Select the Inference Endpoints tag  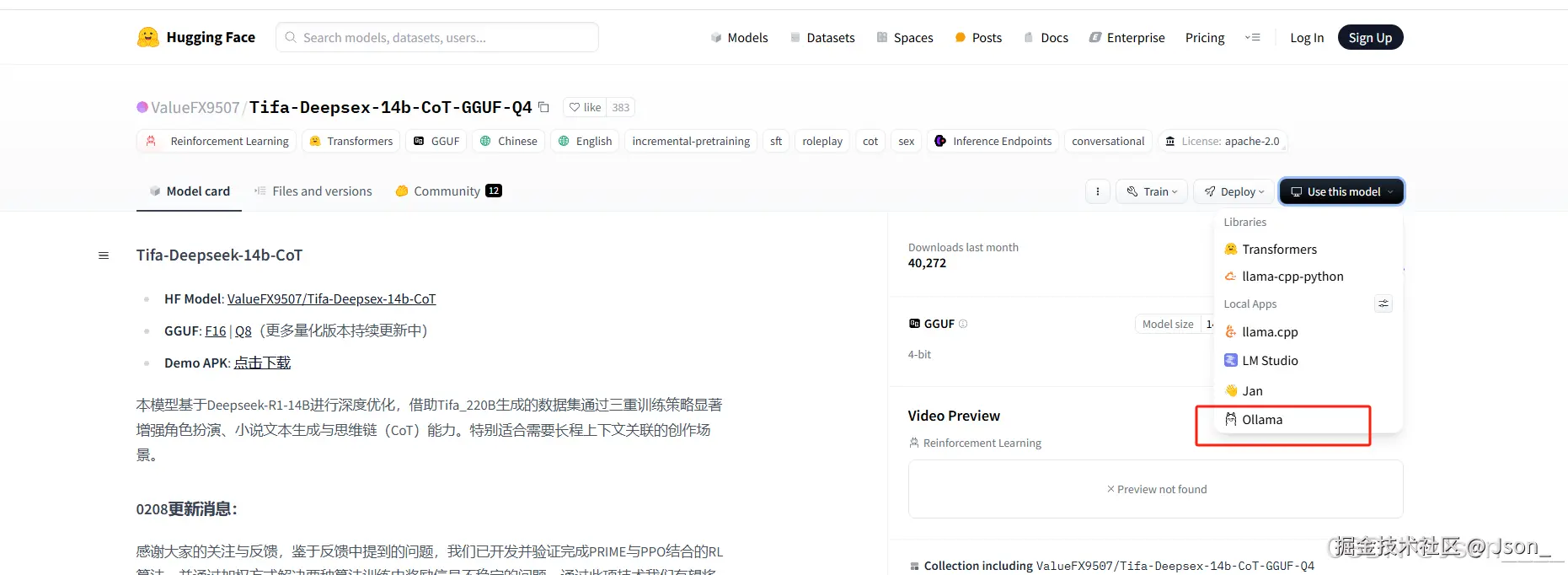[993, 141]
